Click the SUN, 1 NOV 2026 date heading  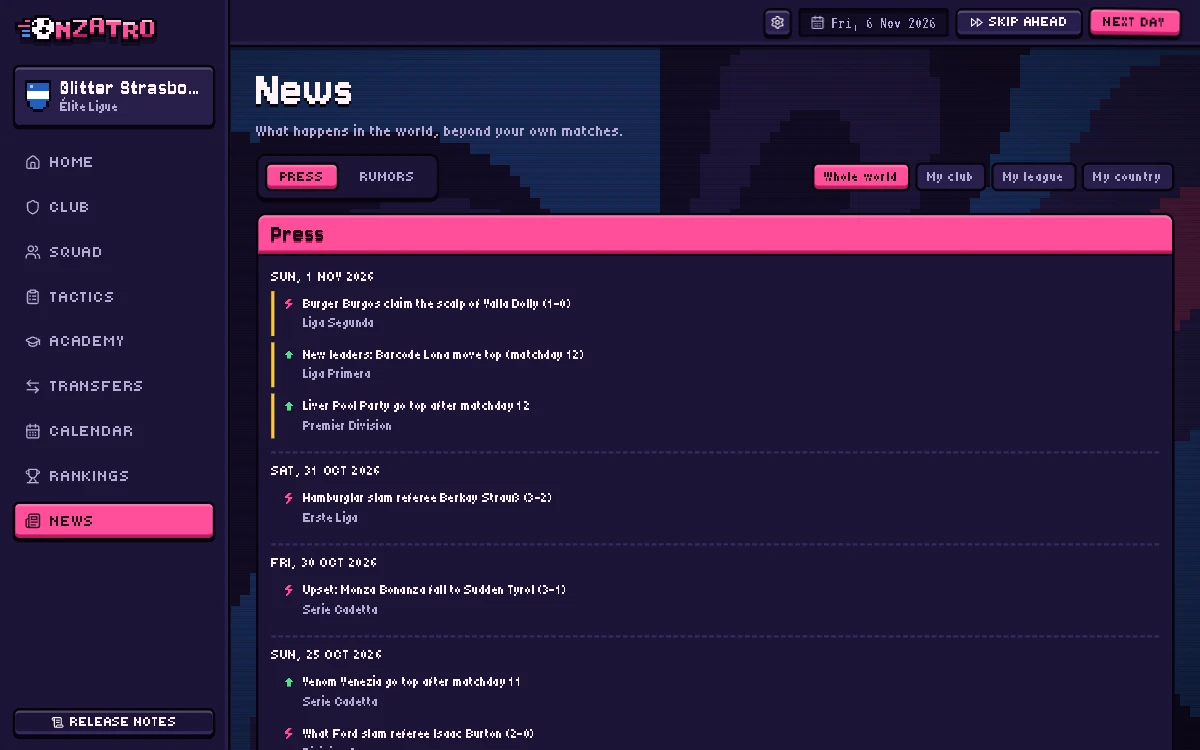pyautogui.click(x=322, y=277)
